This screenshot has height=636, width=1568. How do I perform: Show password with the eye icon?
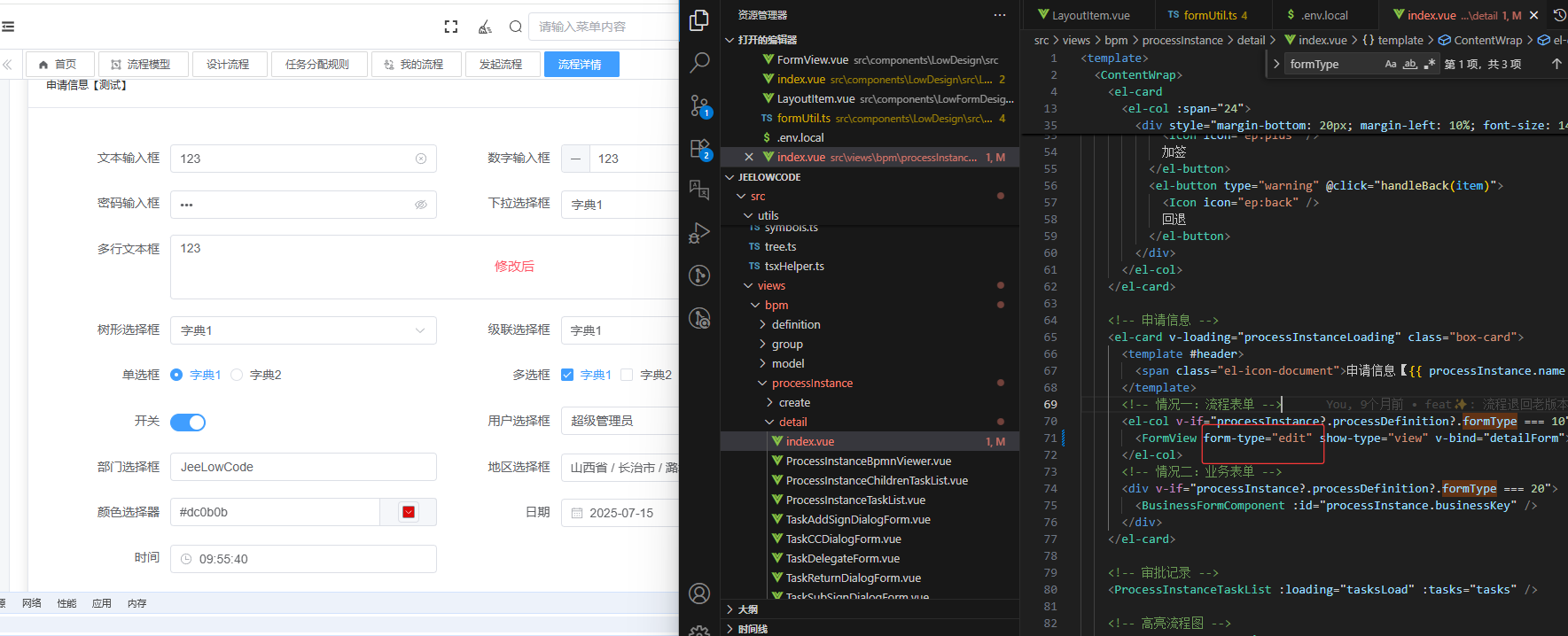point(421,205)
